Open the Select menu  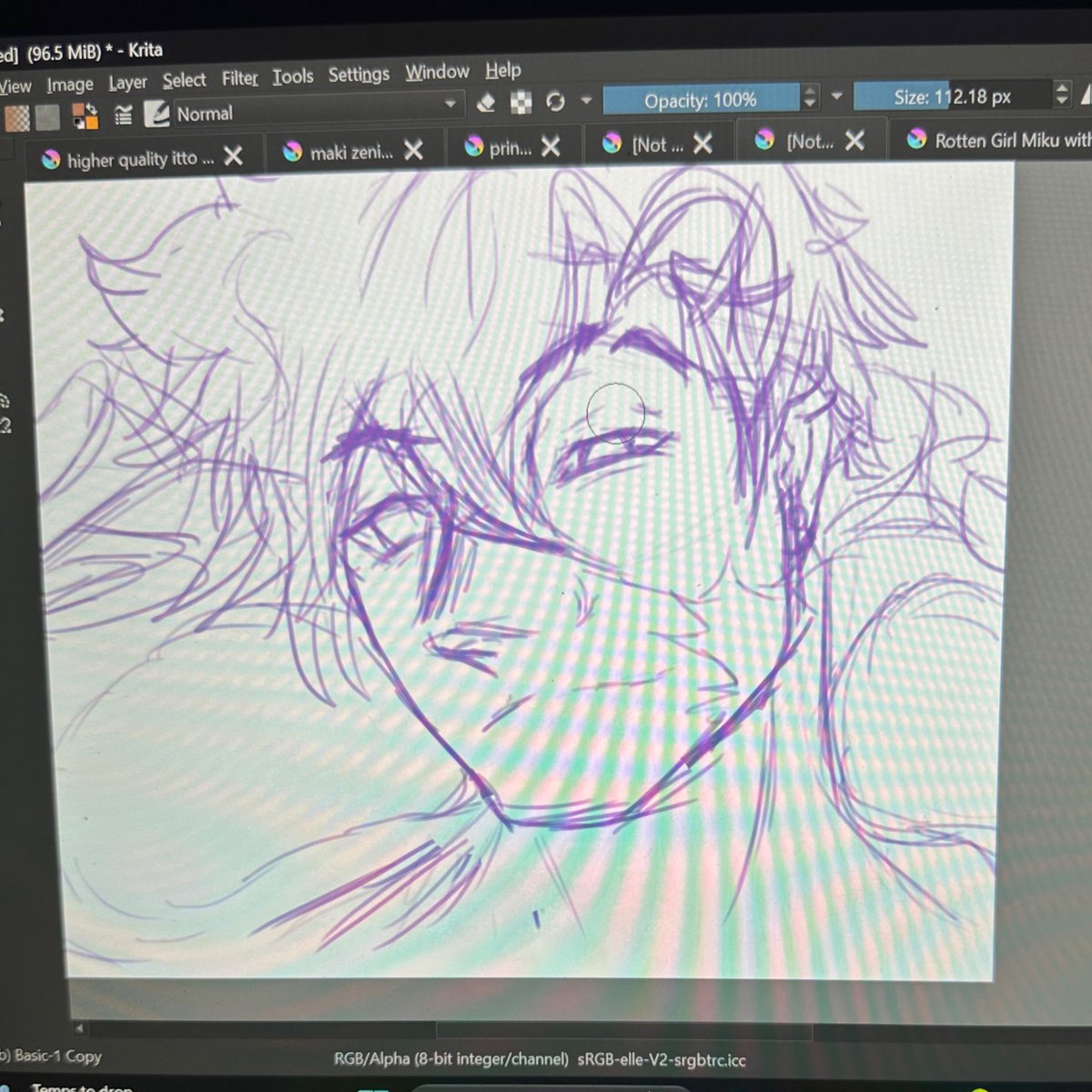185,80
